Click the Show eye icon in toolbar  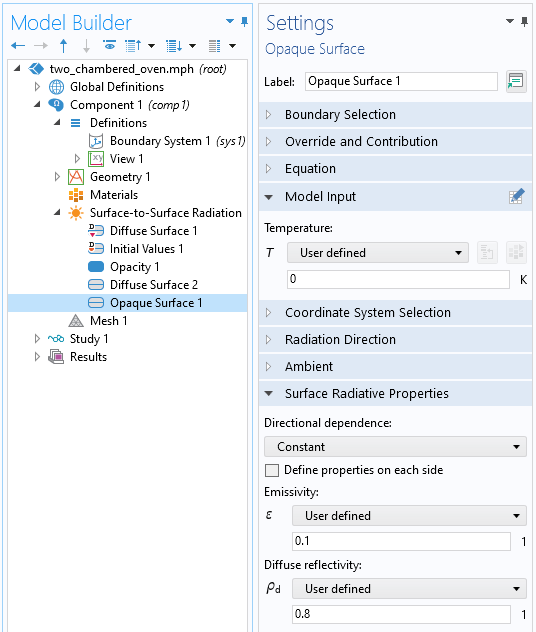click(109, 46)
